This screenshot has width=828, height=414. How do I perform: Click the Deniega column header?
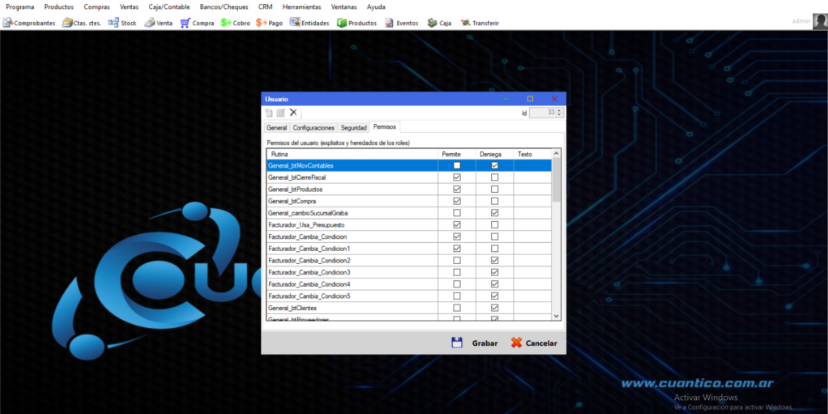[494, 154]
